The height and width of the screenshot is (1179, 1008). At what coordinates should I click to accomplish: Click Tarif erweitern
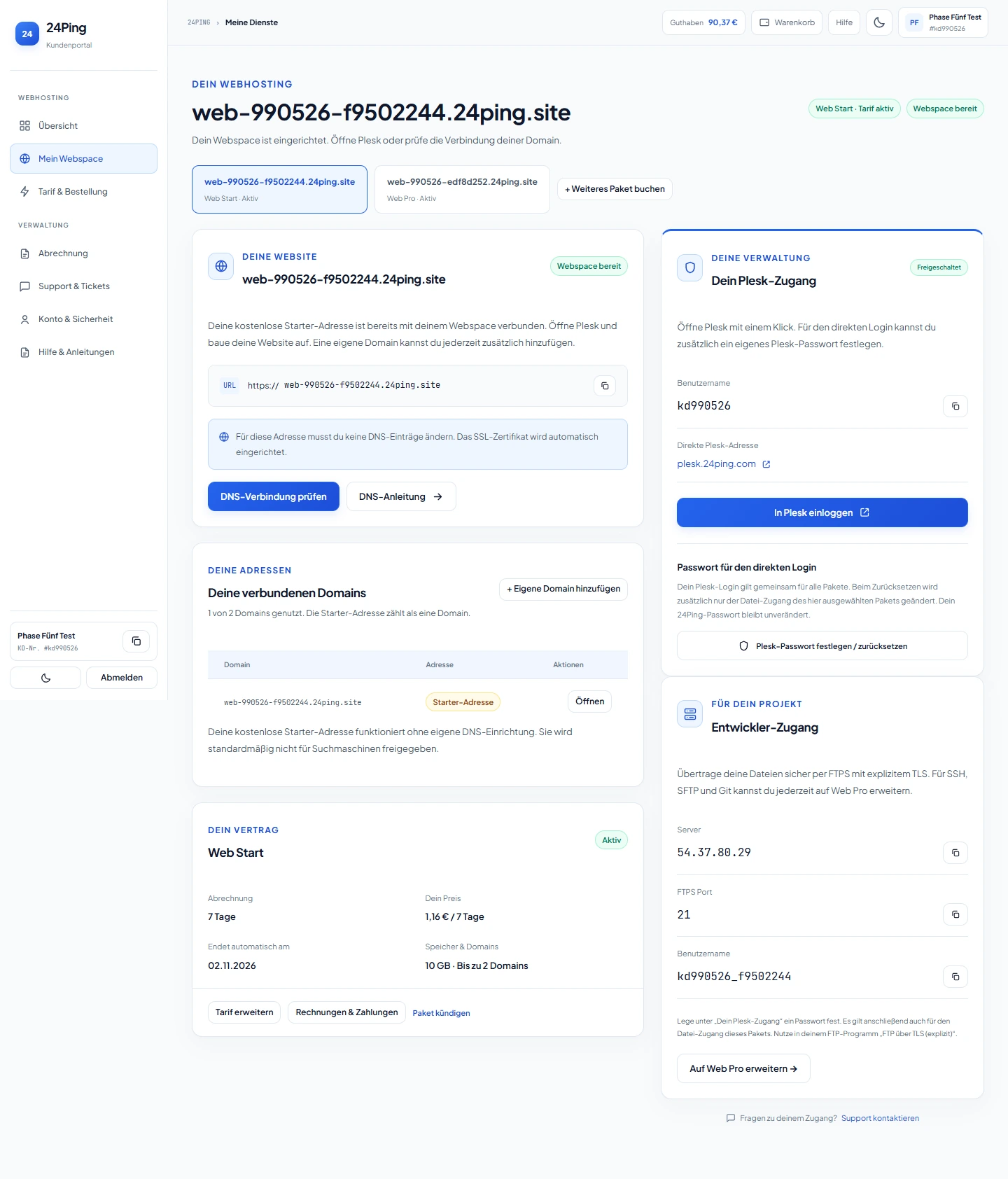tap(244, 1012)
